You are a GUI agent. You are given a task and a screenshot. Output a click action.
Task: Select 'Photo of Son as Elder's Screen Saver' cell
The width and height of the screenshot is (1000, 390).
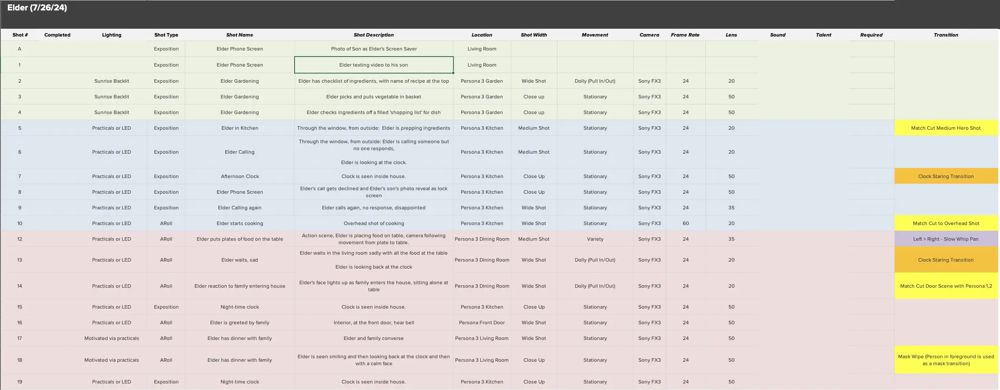click(374, 49)
